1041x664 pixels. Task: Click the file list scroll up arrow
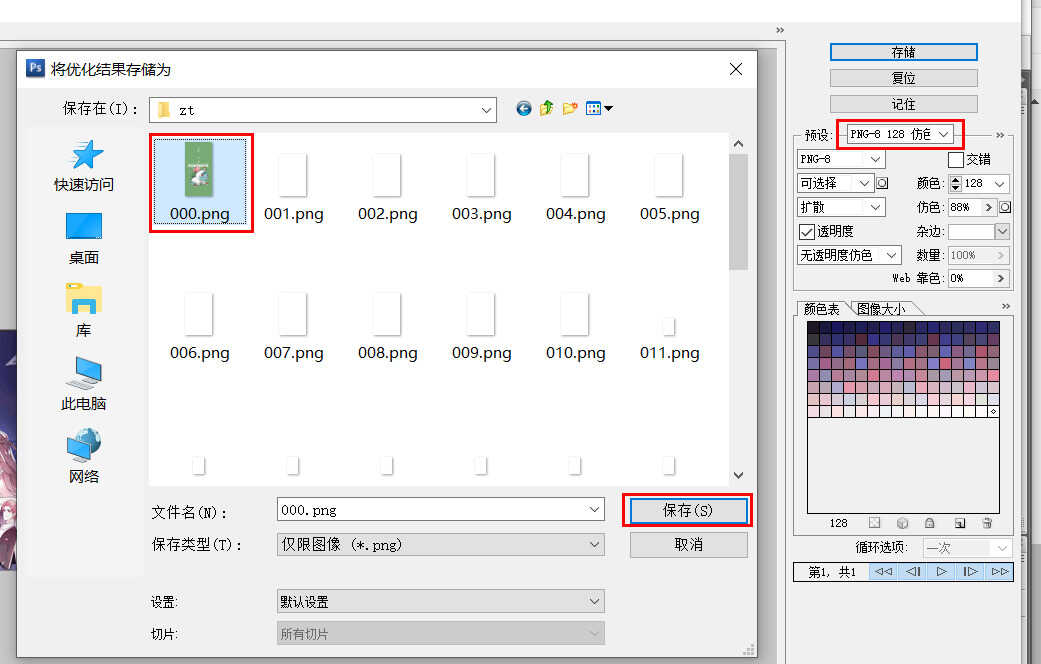click(738, 144)
